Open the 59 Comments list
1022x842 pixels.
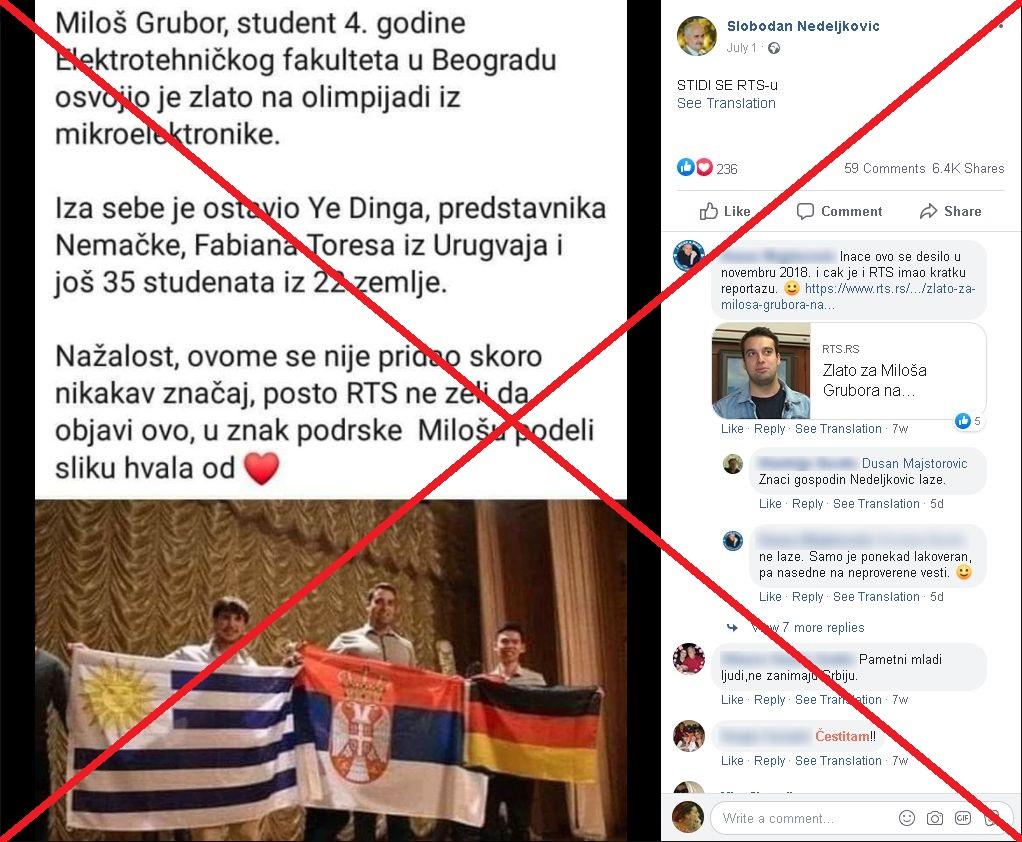884,168
